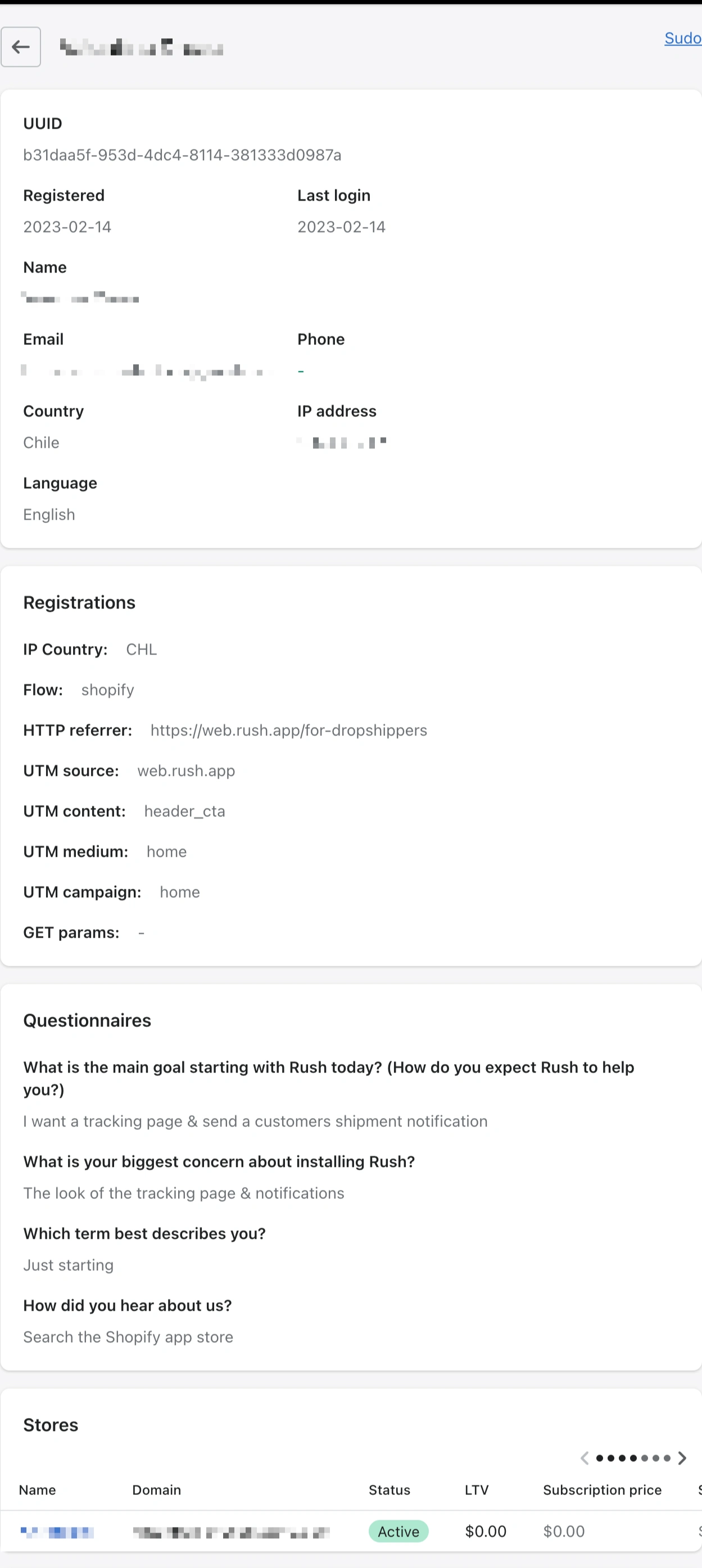Click the Status column header
702x1568 pixels.
click(390, 1489)
